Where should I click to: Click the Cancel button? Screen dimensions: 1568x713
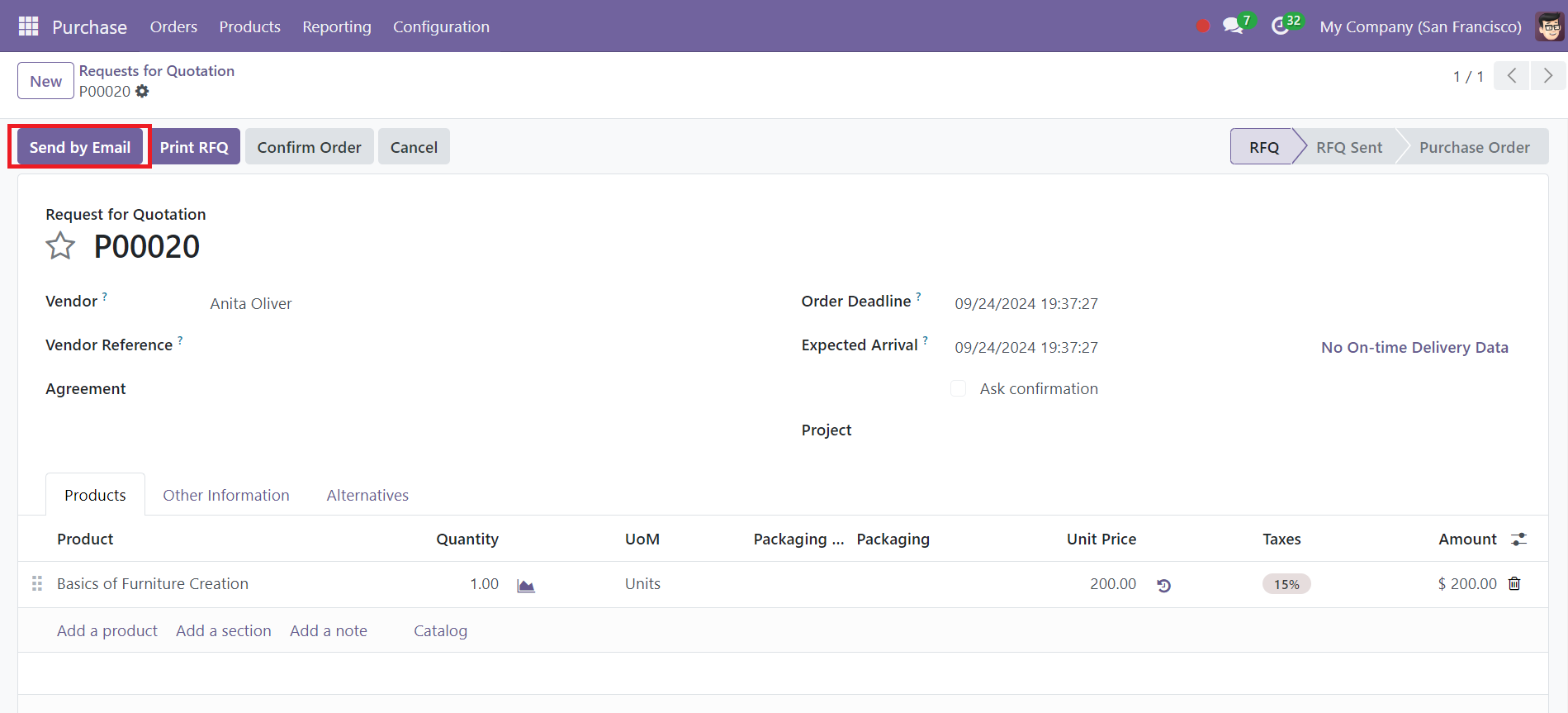click(x=414, y=147)
